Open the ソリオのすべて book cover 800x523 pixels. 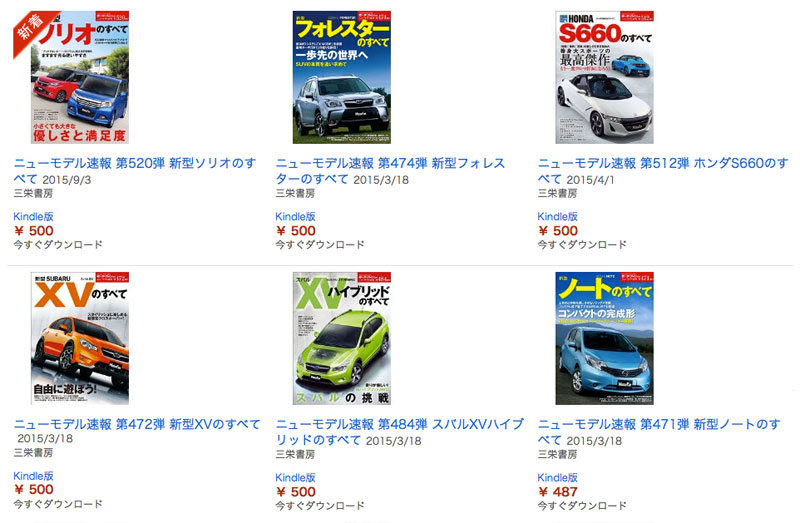pyautogui.click(x=80, y=78)
